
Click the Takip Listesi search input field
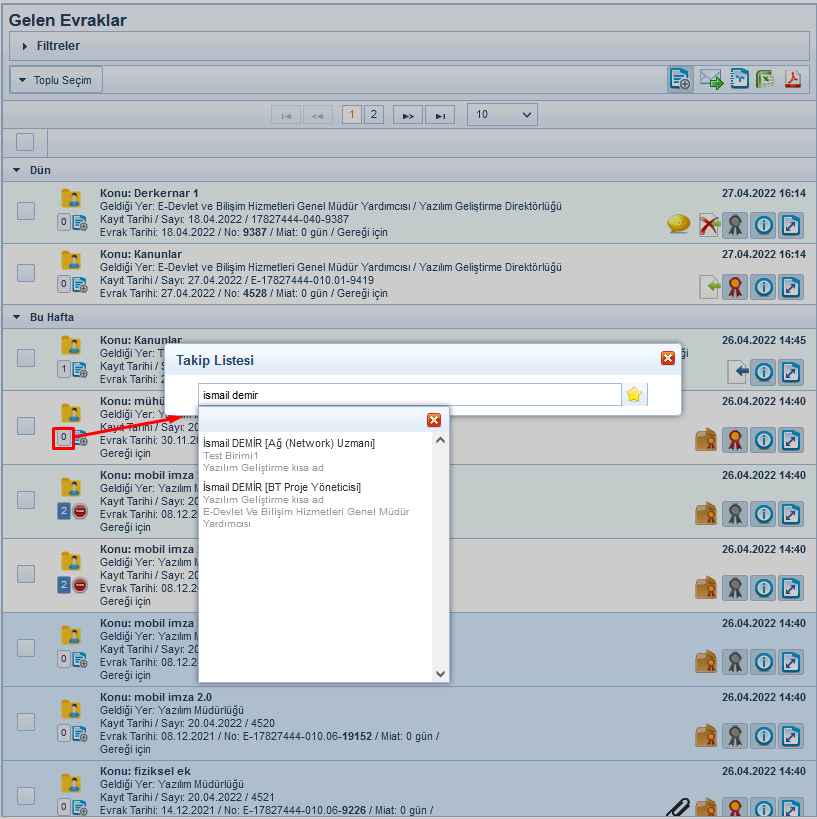pos(408,395)
